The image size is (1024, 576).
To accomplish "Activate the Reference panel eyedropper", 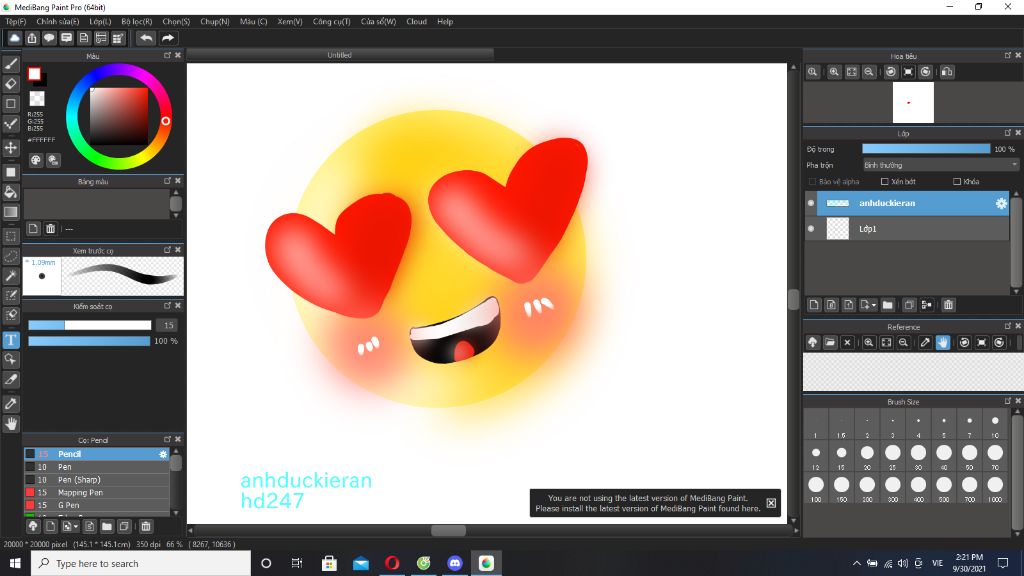I will [x=925, y=342].
